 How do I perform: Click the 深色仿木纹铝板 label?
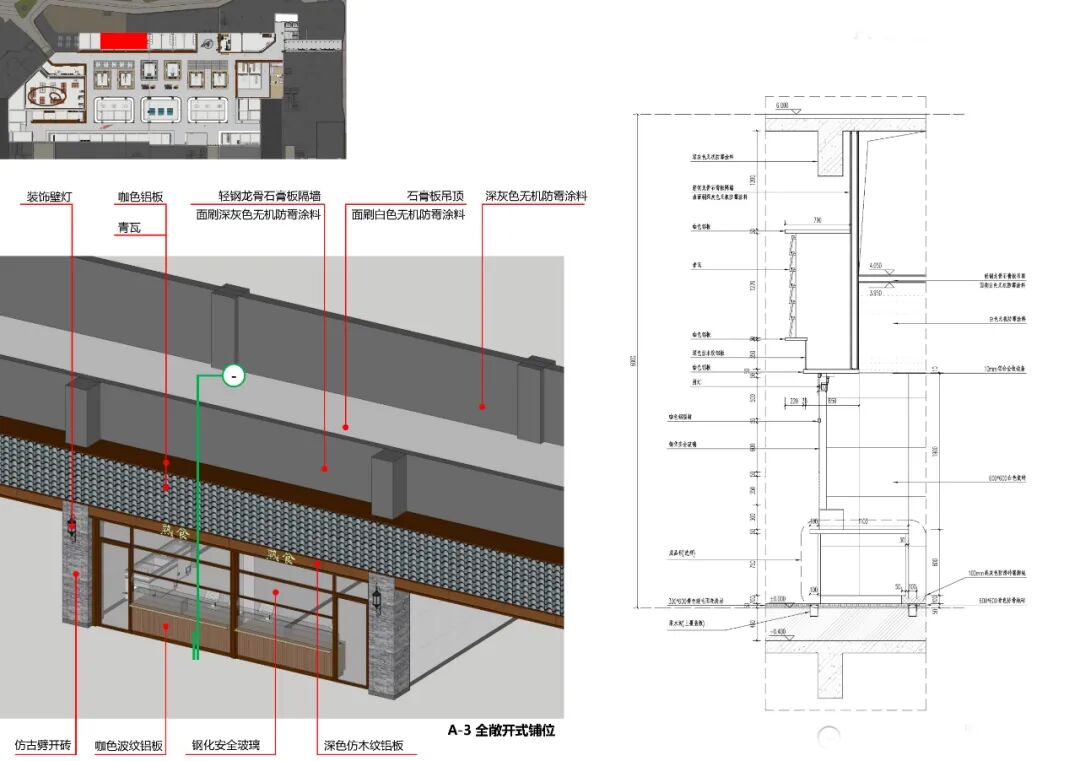pos(363,746)
